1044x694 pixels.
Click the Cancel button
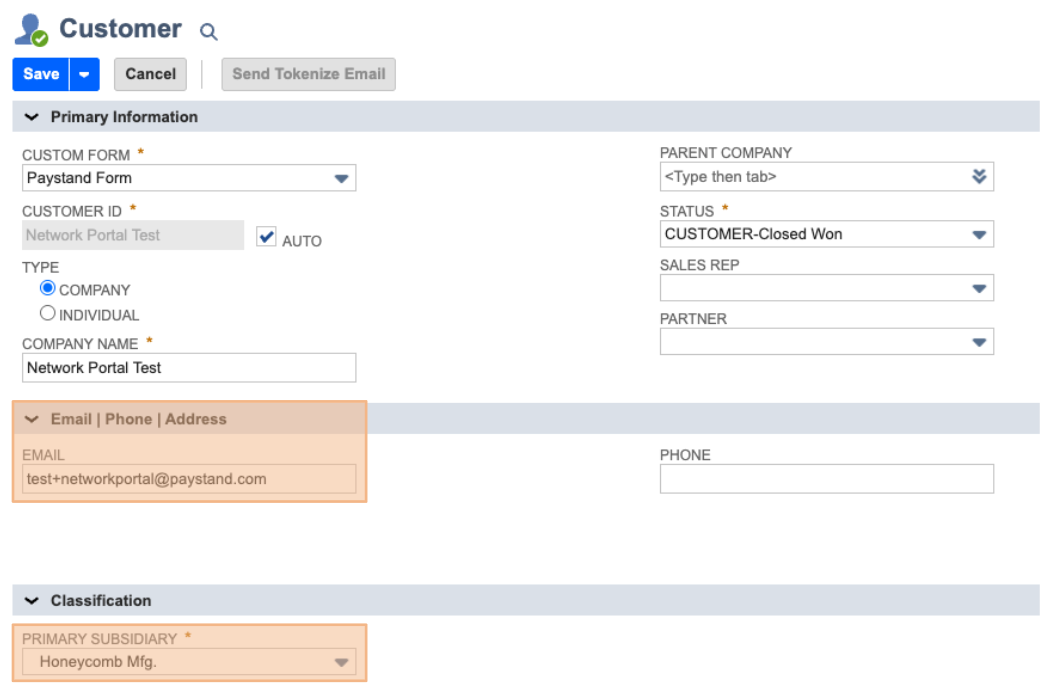pyautogui.click(x=150, y=74)
